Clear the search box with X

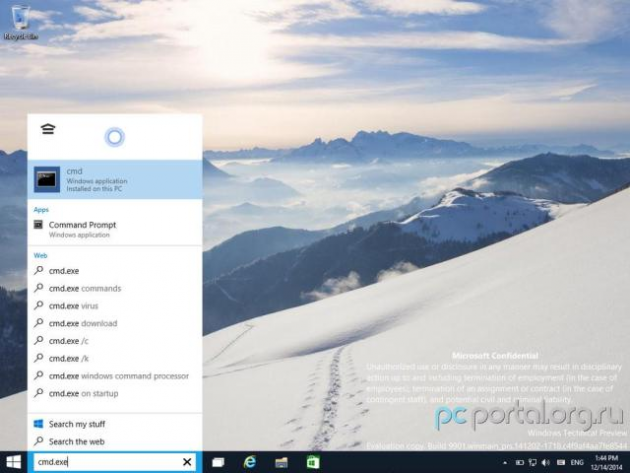[187, 462]
